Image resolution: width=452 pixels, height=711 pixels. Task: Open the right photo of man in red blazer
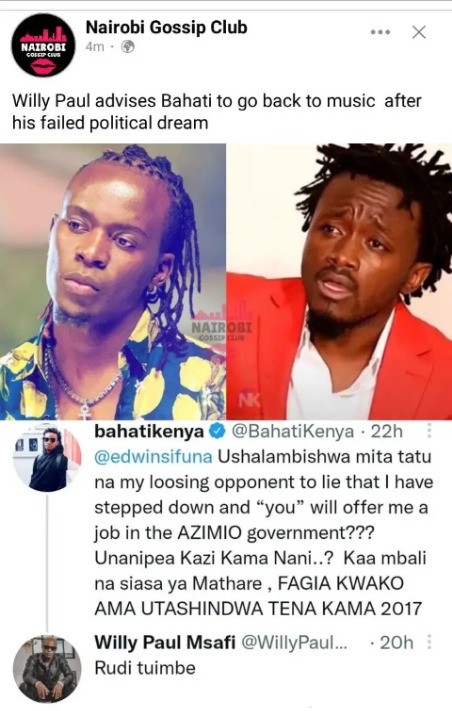(x=339, y=281)
